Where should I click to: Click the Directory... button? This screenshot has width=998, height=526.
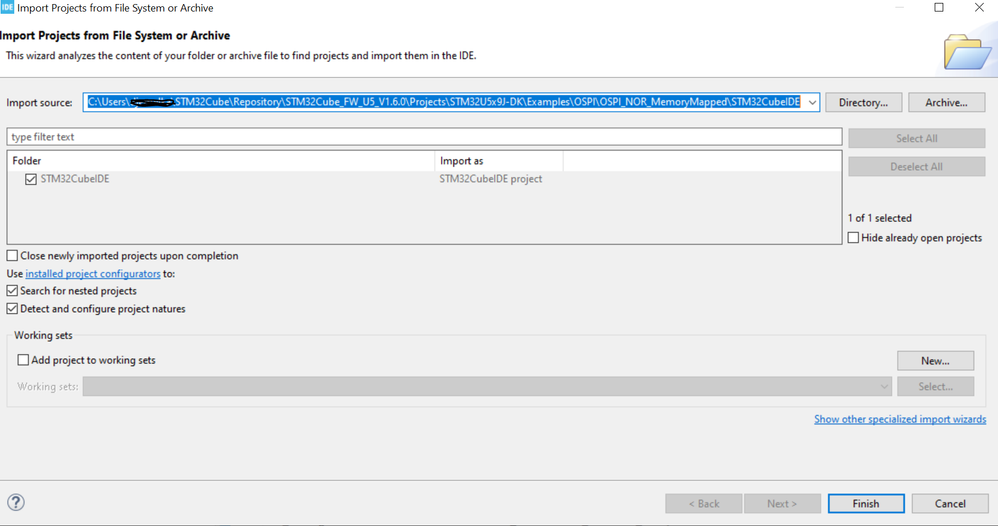(863, 103)
